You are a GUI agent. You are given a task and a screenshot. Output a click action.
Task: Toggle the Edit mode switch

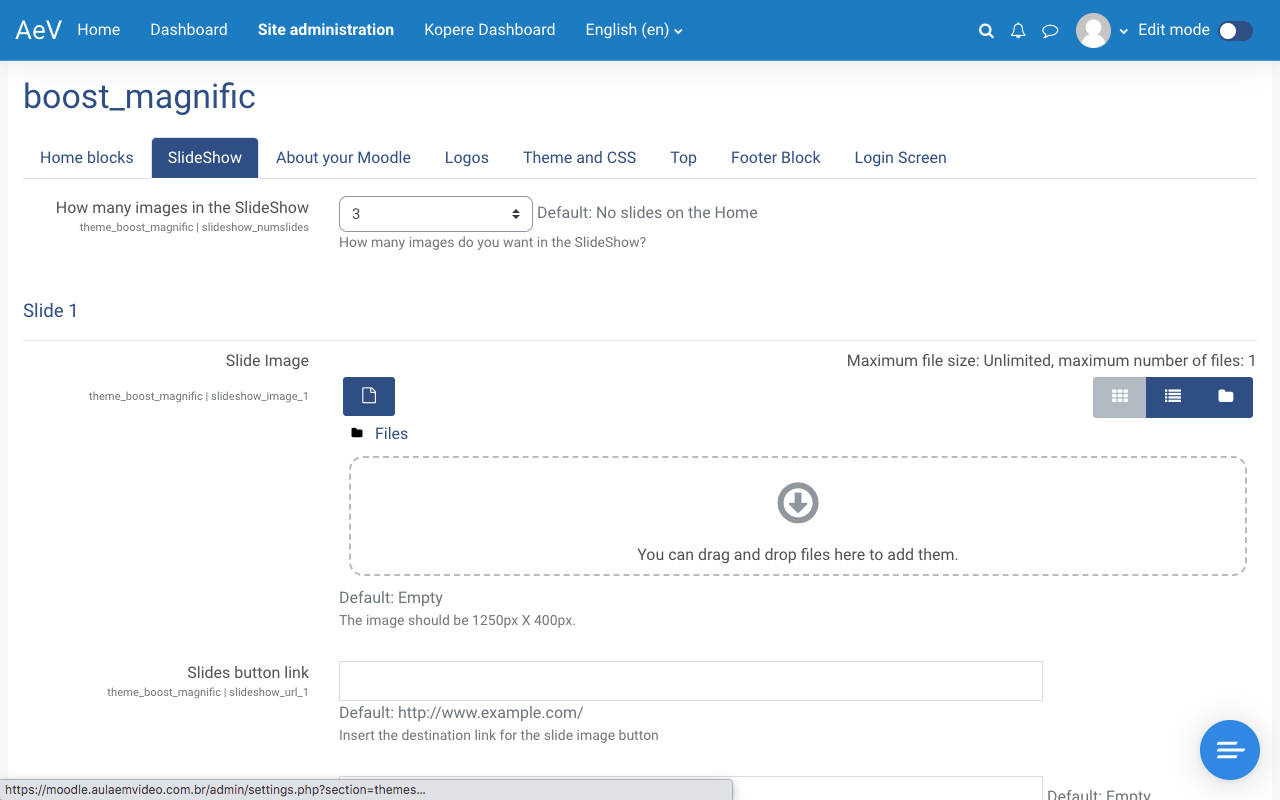click(1235, 31)
